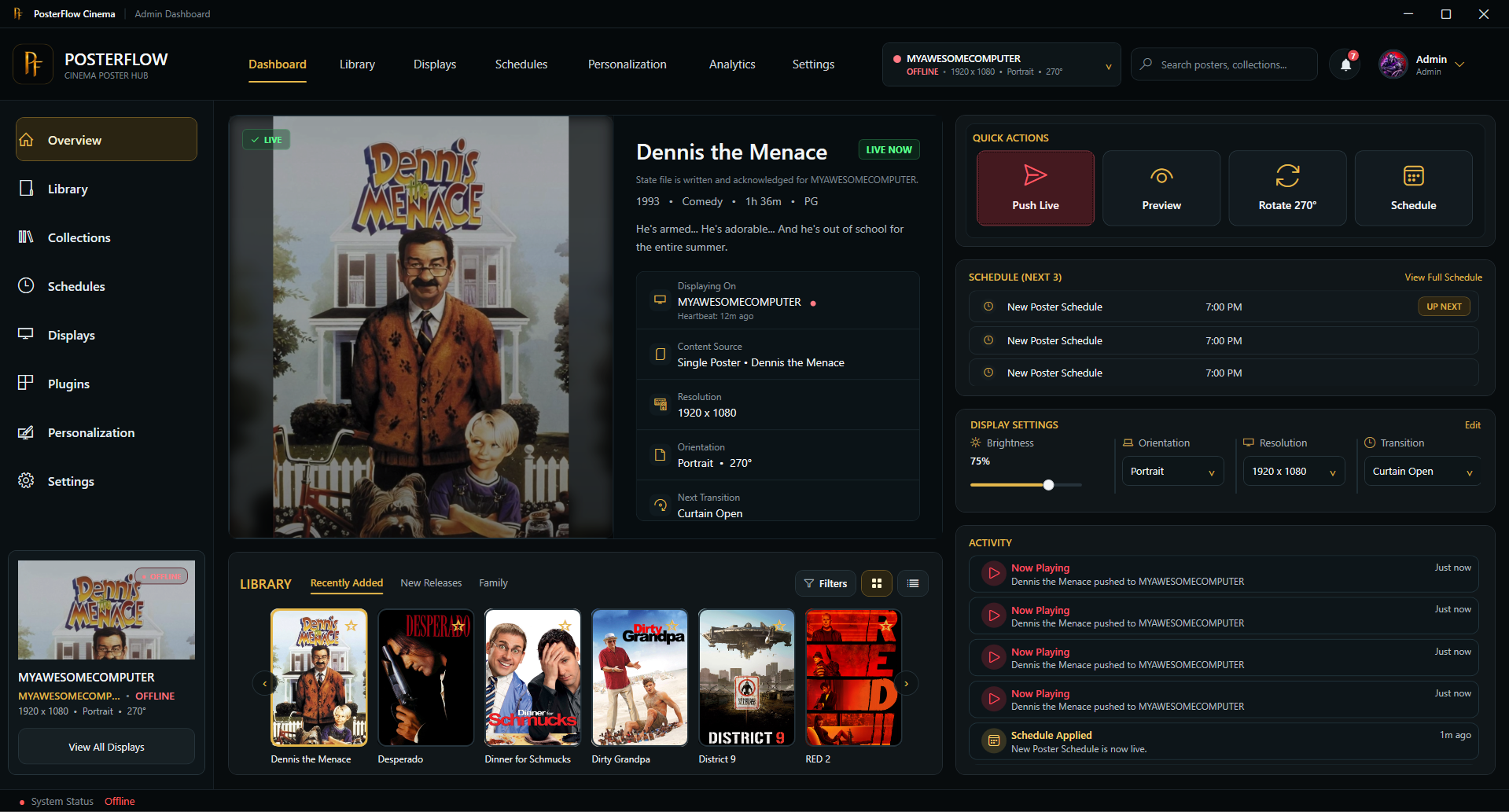Select RED 2 poster thumbnail

(x=853, y=678)
